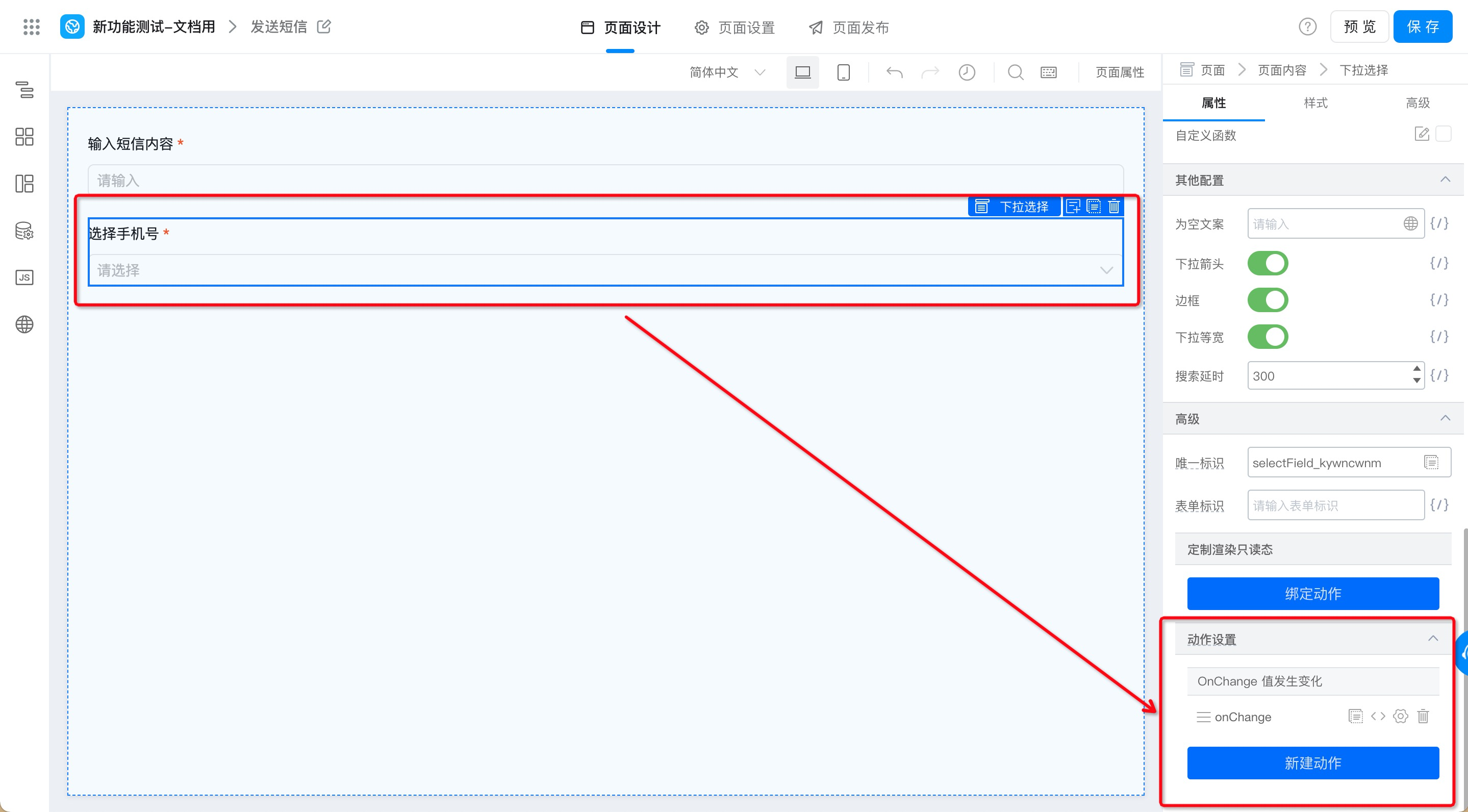Switch to mobile device preview icon
Image resolution: width=1468 pixels, height=812 pixels.
coord(843,72)
